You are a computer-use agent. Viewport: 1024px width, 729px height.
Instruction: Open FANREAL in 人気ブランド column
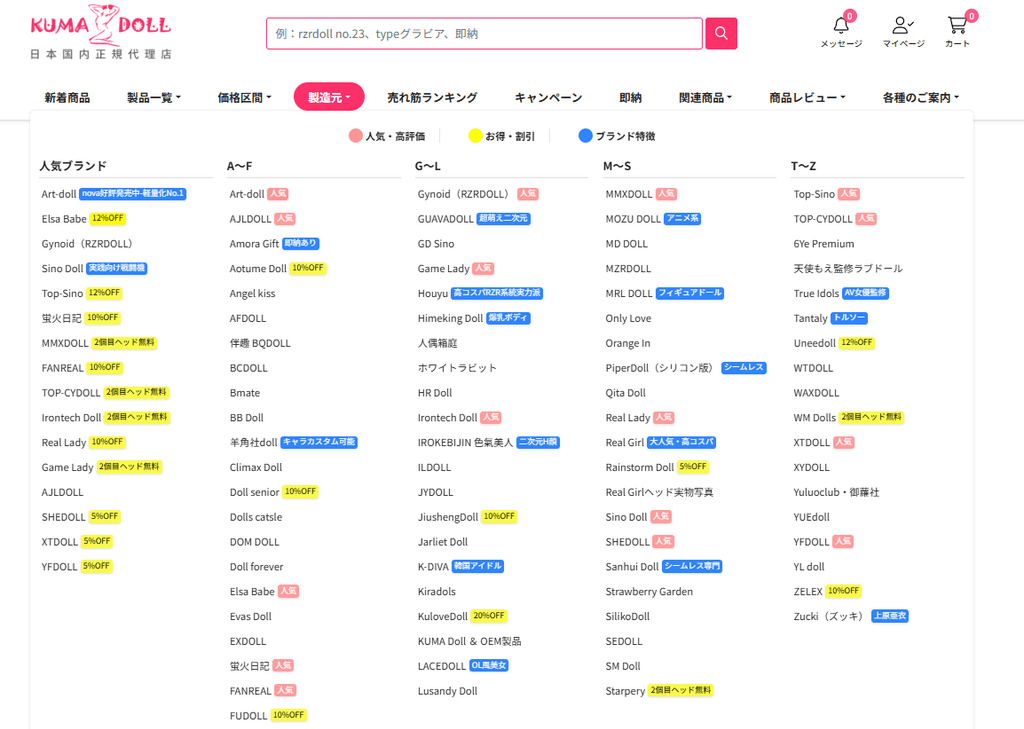(x=62, y=368)
